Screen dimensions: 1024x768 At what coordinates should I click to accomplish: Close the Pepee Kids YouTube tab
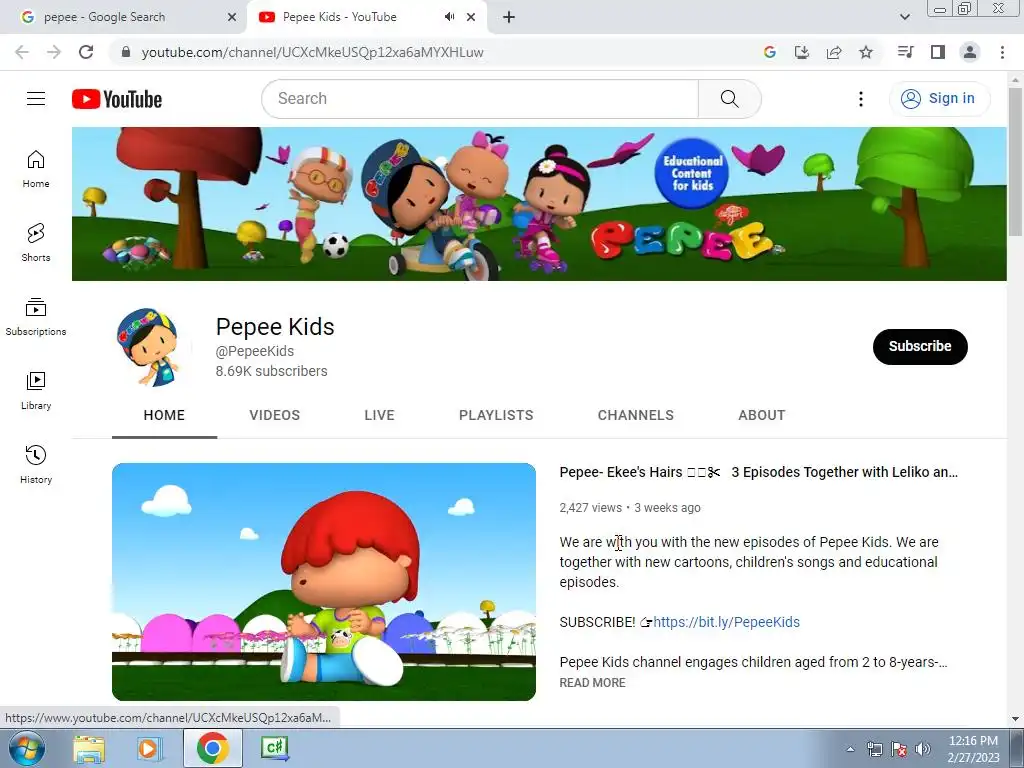471,17
